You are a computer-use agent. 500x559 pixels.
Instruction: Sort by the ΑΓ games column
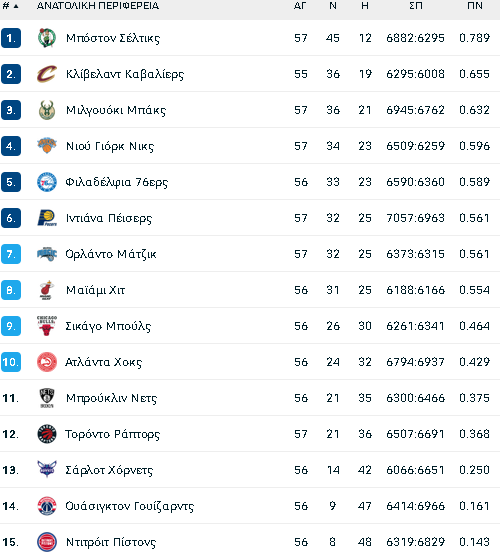coord(300,6)
